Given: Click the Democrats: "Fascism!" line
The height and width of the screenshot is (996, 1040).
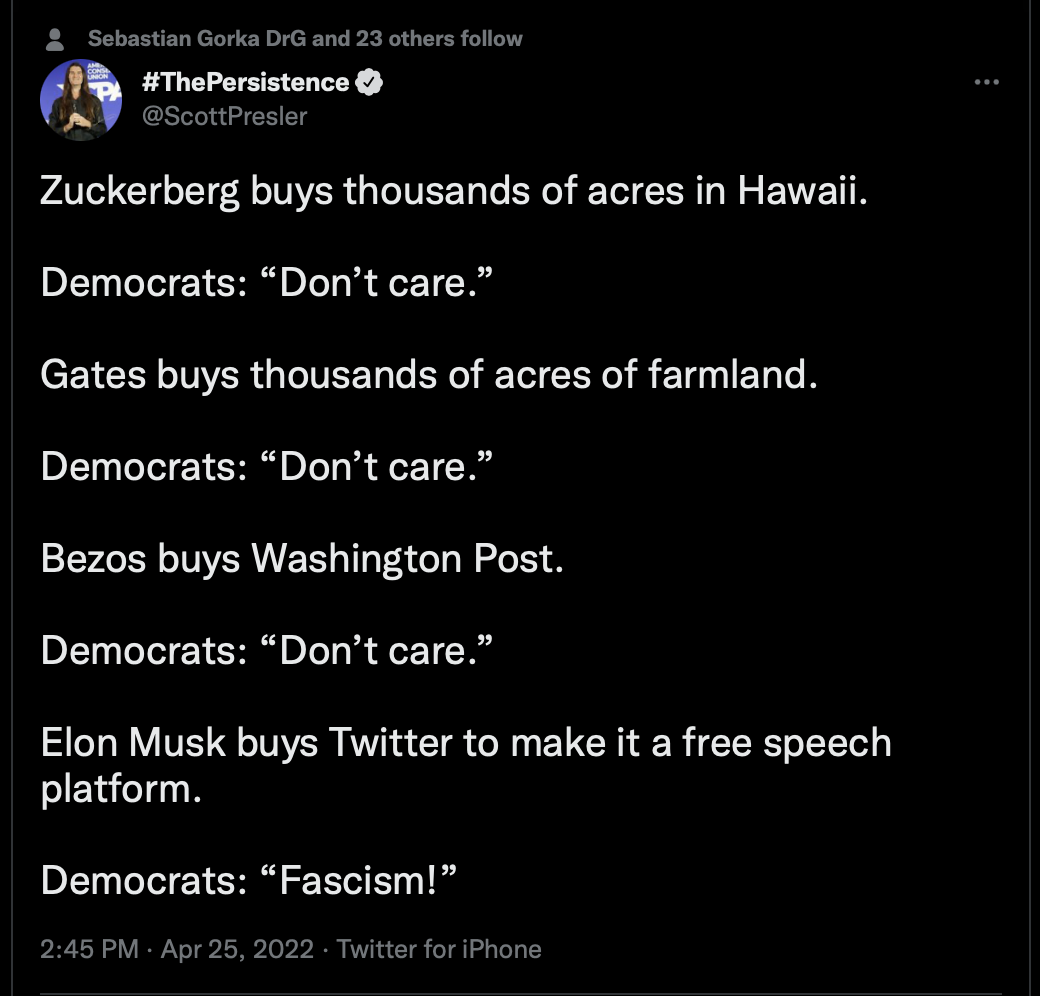Looking at the screenshot, I should (249, 881).
